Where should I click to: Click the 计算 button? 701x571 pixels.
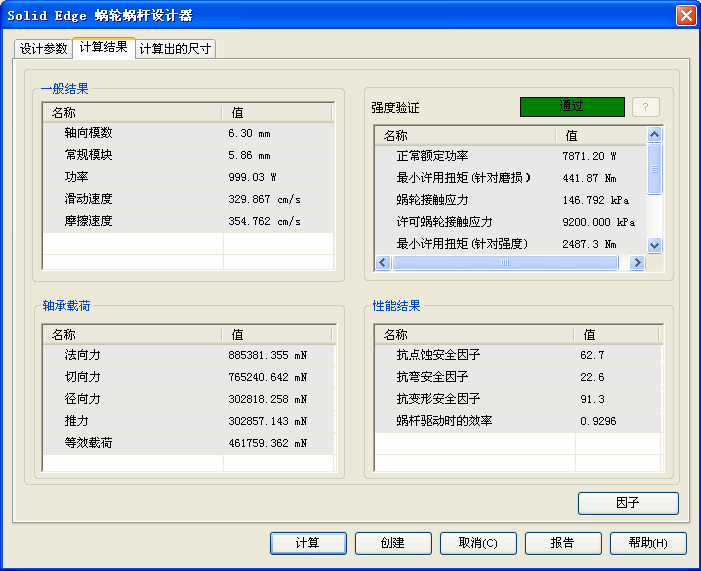pos(308,543)
